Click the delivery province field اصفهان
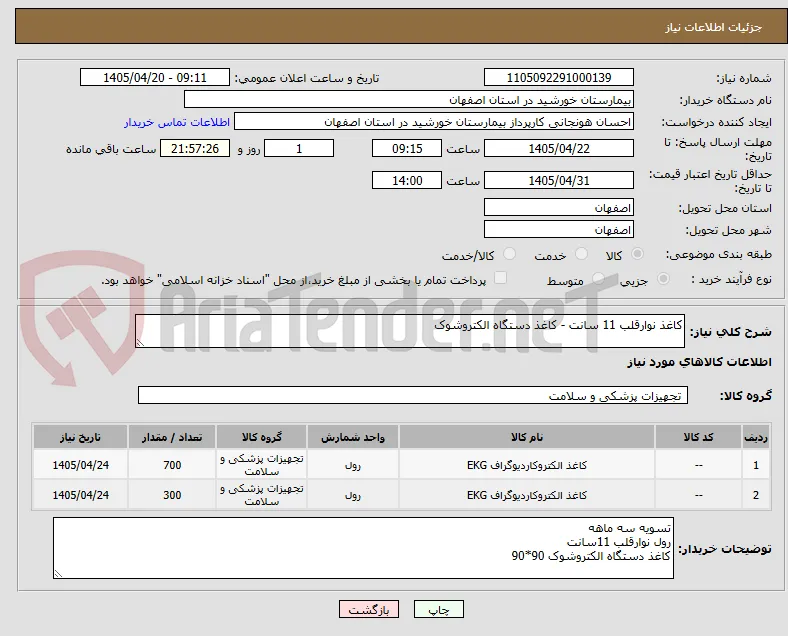Screen dimensions: 788x636 click(x=559, y=207)
